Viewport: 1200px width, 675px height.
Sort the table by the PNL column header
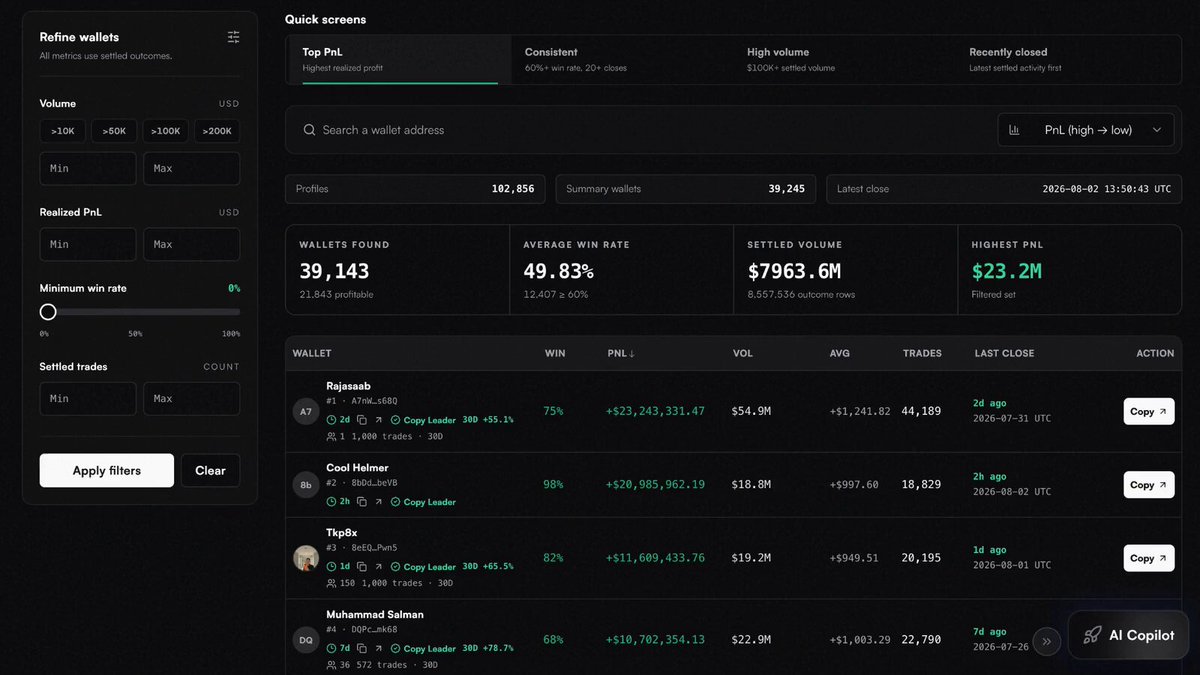tap(619, 353)
